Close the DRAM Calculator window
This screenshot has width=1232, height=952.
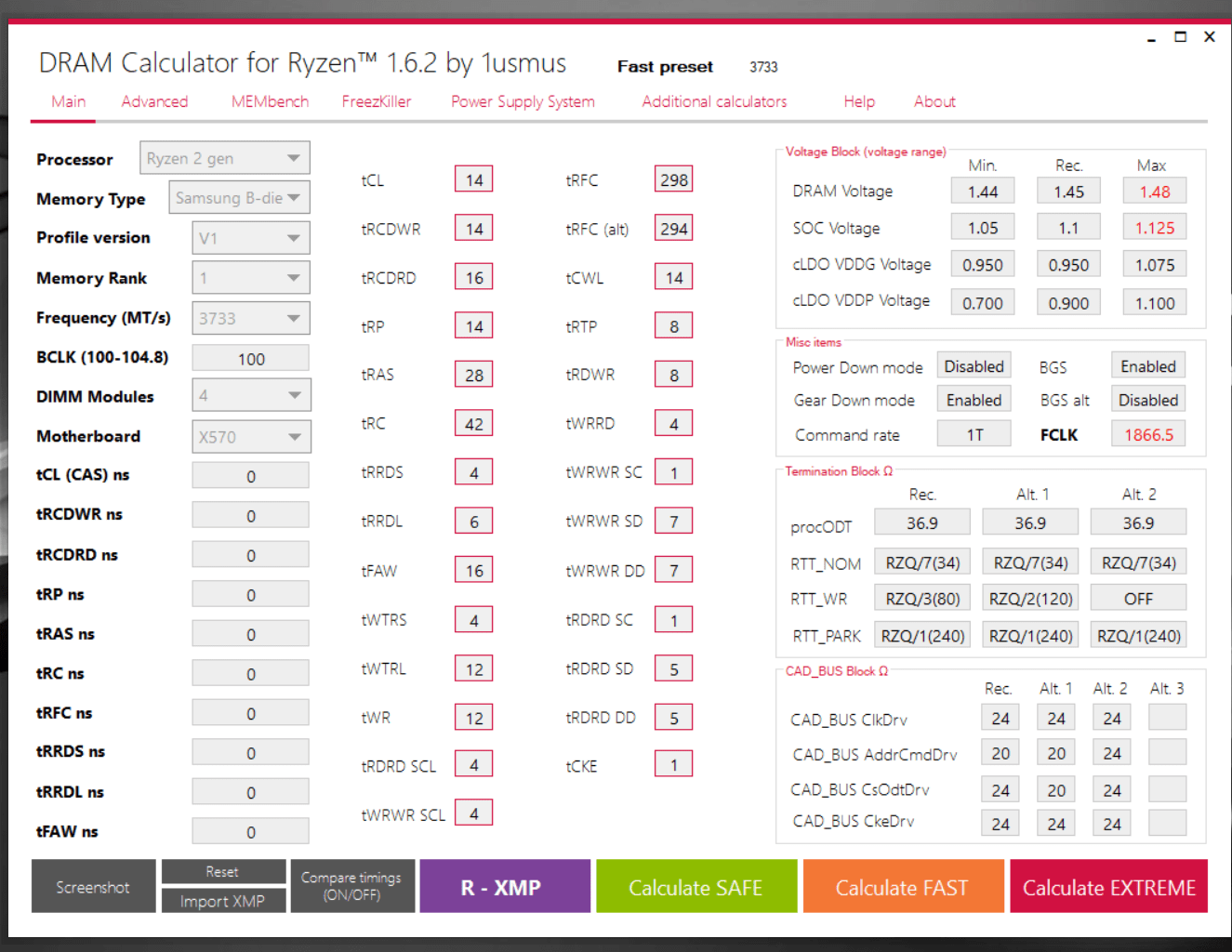pyautogui.click(x=1210, y=37)
